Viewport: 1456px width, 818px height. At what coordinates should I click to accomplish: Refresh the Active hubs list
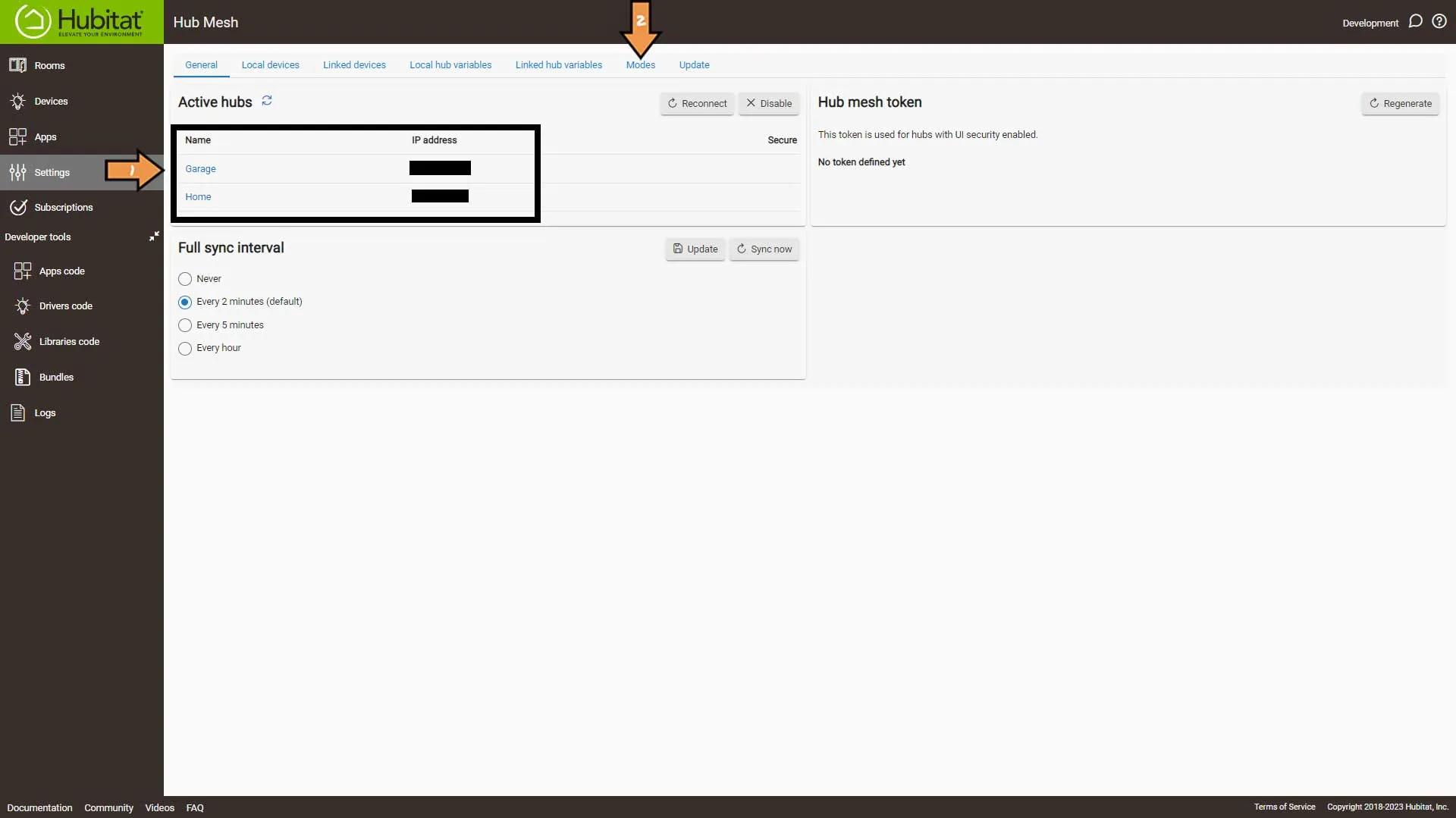267,101
